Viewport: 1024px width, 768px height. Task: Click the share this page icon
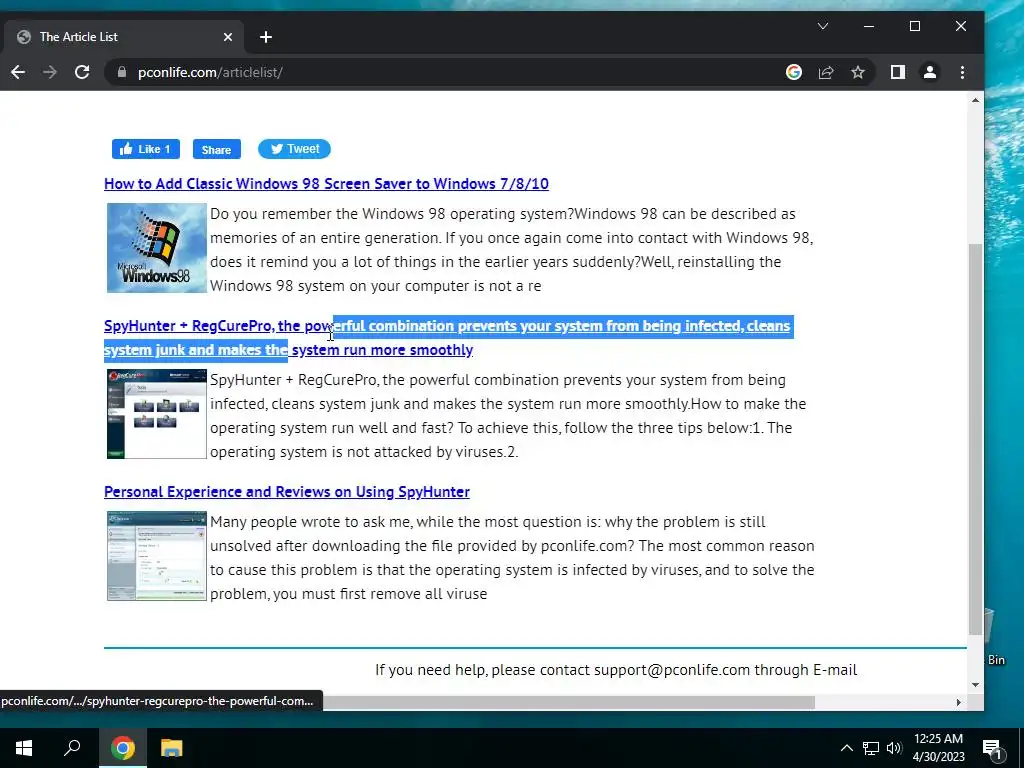coord(826,72)
